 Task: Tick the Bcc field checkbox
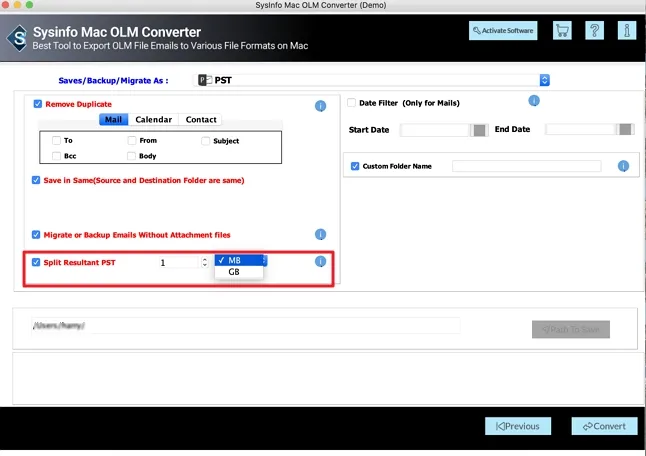[x=56, y=156]
